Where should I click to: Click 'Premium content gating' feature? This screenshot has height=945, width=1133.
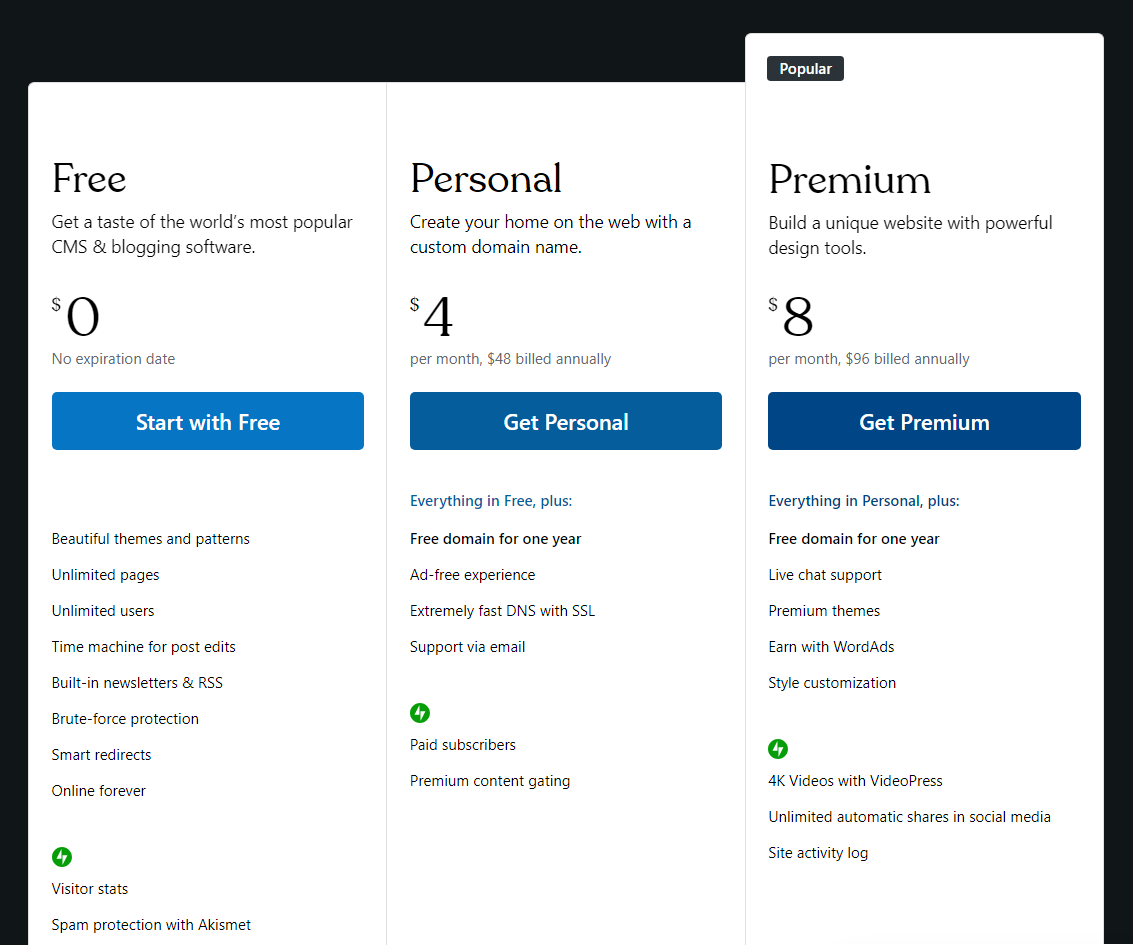[490, 781]
